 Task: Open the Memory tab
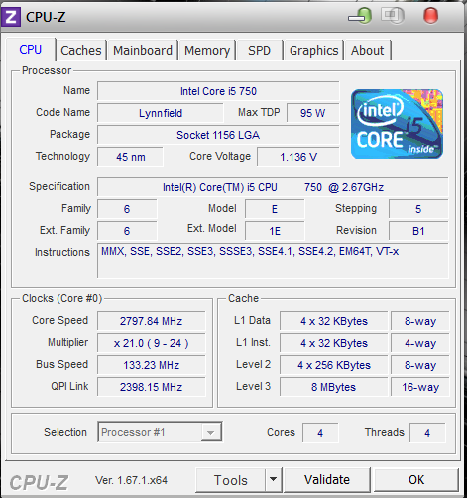pos(207,51)
